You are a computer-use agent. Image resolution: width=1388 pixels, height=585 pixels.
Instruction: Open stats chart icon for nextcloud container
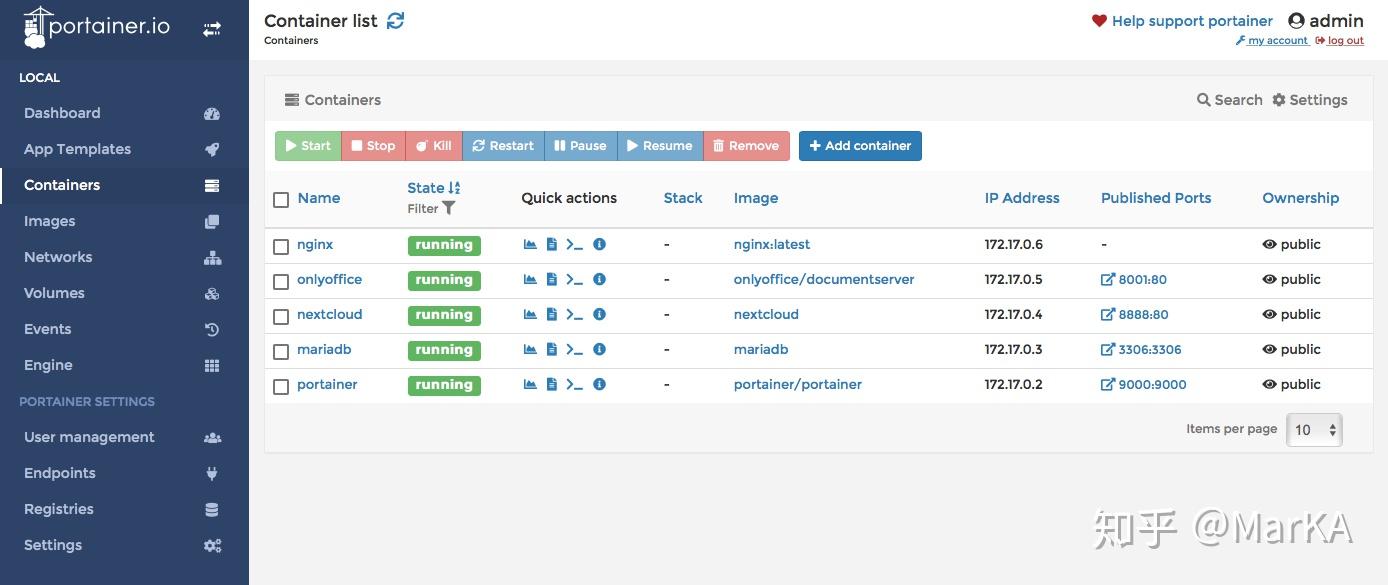(530, 314)
